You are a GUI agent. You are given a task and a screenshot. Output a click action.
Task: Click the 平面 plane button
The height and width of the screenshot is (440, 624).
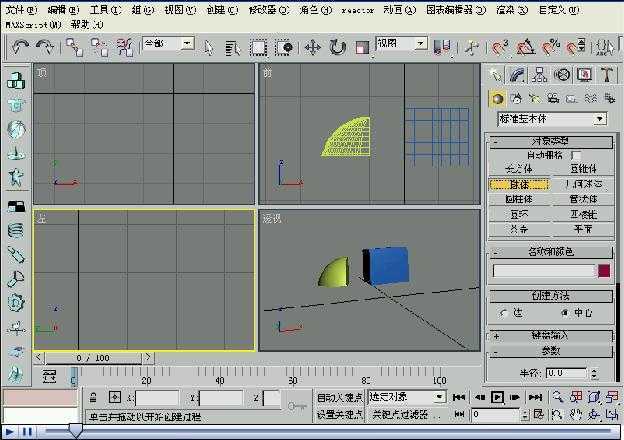tap(583, 229)
